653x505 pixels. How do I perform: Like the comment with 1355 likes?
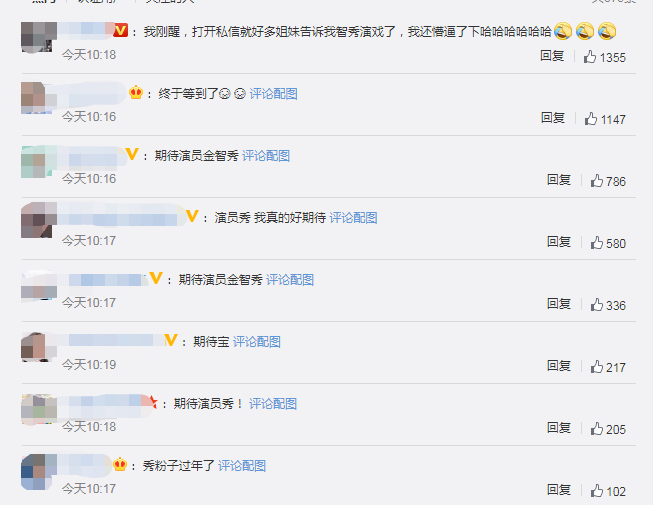(x=589, y=57)
